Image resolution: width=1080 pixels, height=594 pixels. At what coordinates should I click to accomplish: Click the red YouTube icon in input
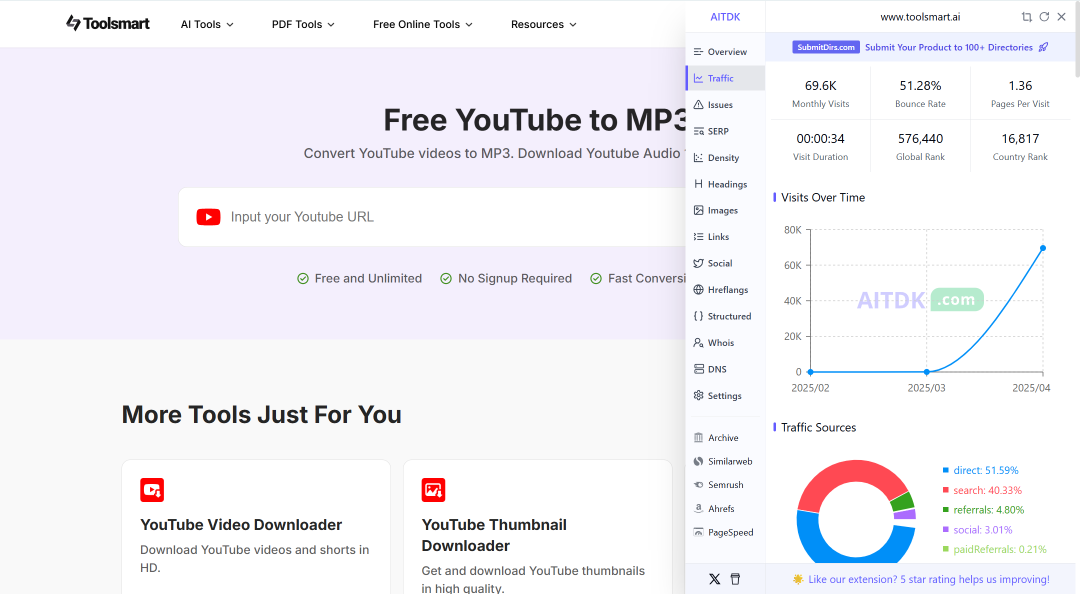pyautogui.click(x=208, y=217)
